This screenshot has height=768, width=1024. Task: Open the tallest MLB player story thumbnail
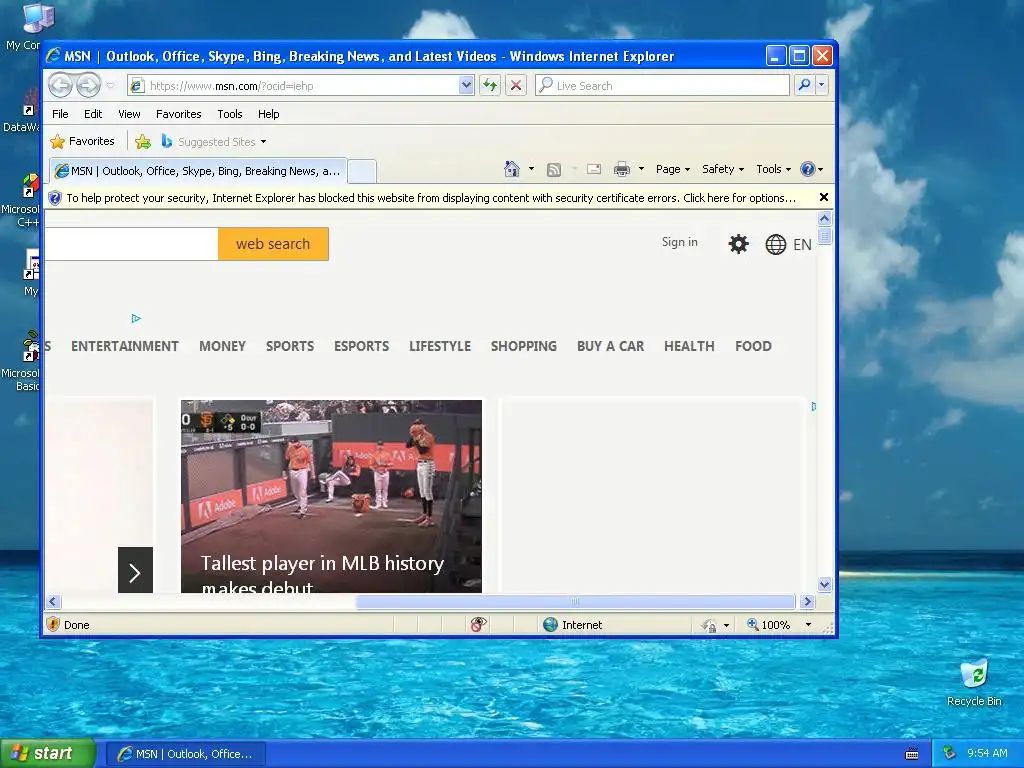click(x=331, y=496)
